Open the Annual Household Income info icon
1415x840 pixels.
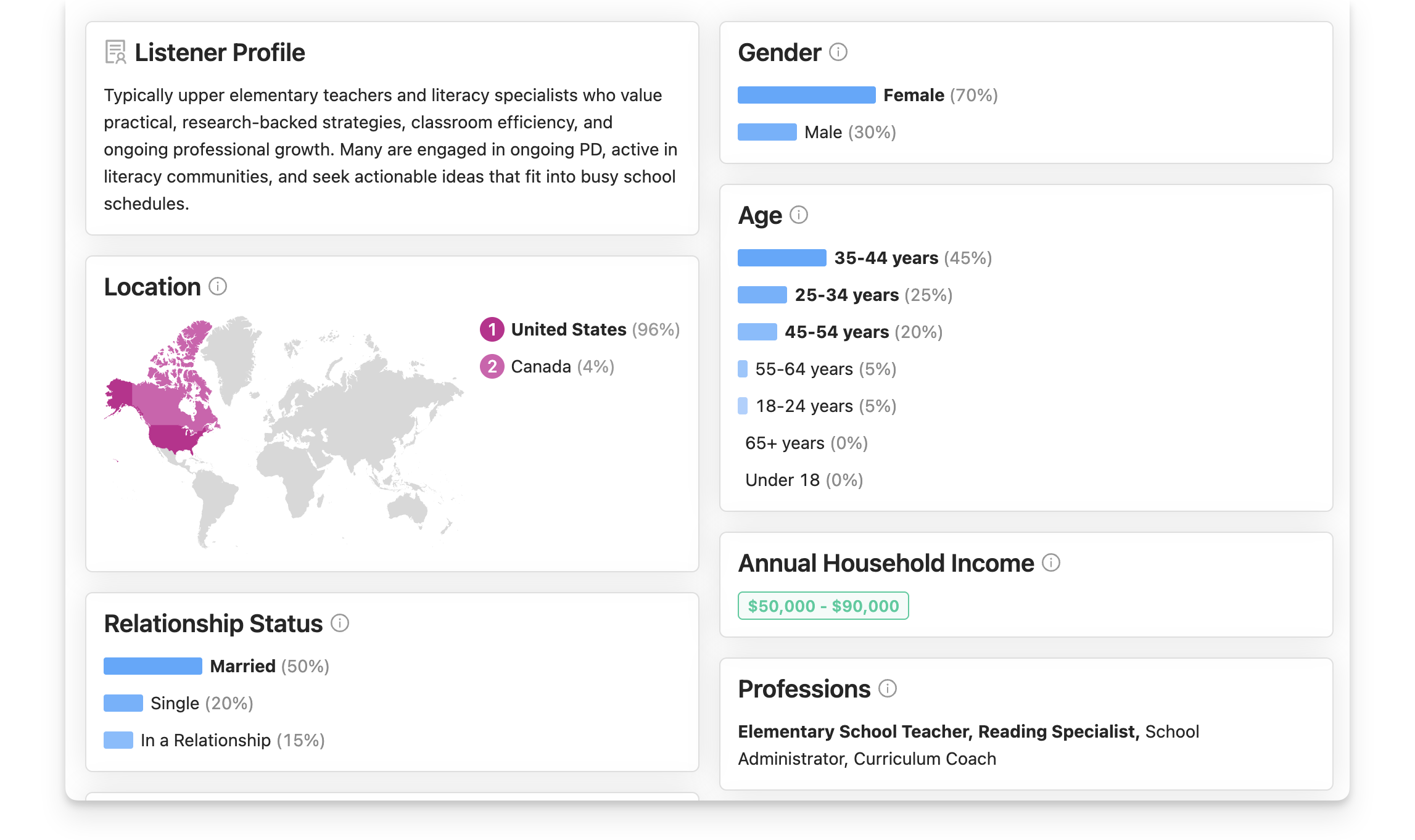click(x=1051, y=562)
